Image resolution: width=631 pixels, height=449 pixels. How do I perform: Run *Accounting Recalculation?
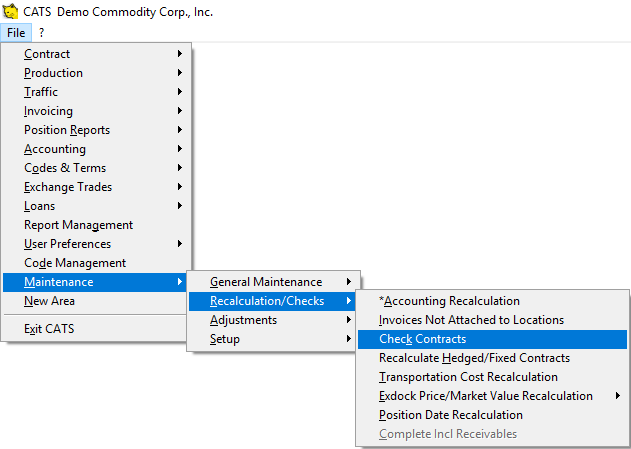[x=493, y=301]
